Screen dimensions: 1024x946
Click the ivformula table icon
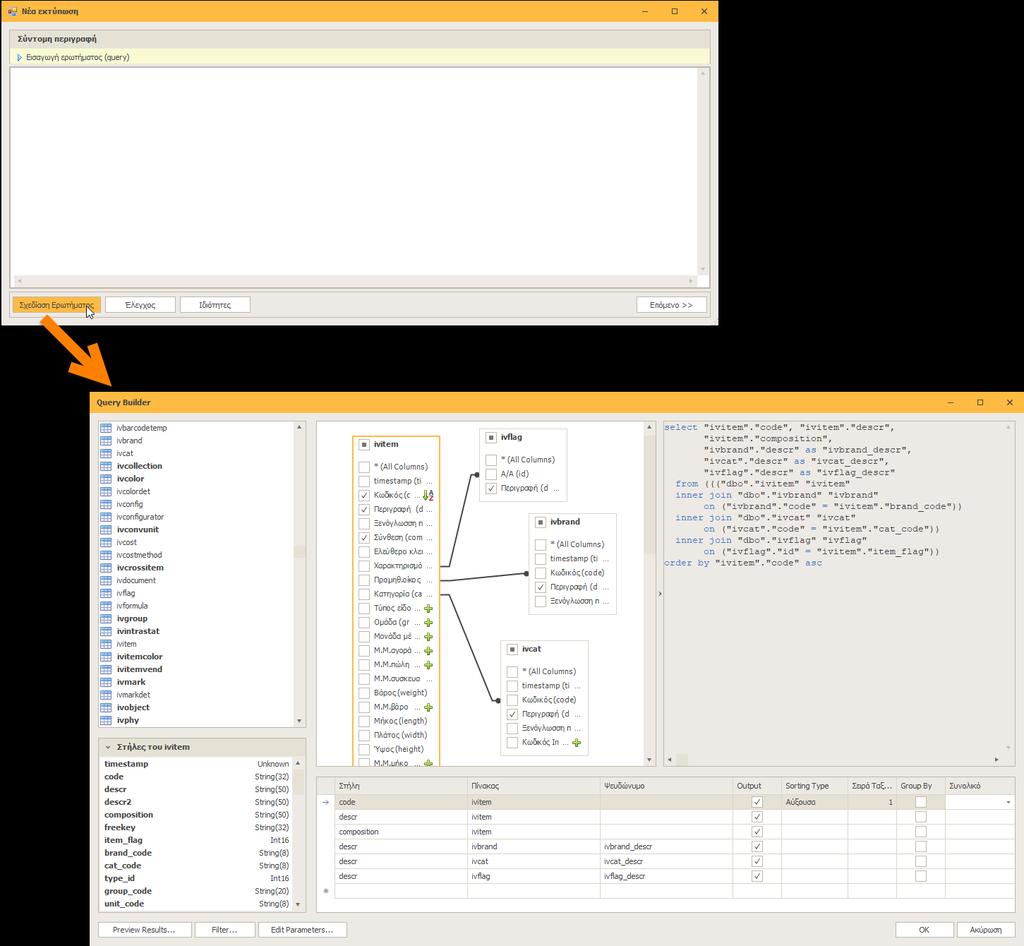click(106, 606)
